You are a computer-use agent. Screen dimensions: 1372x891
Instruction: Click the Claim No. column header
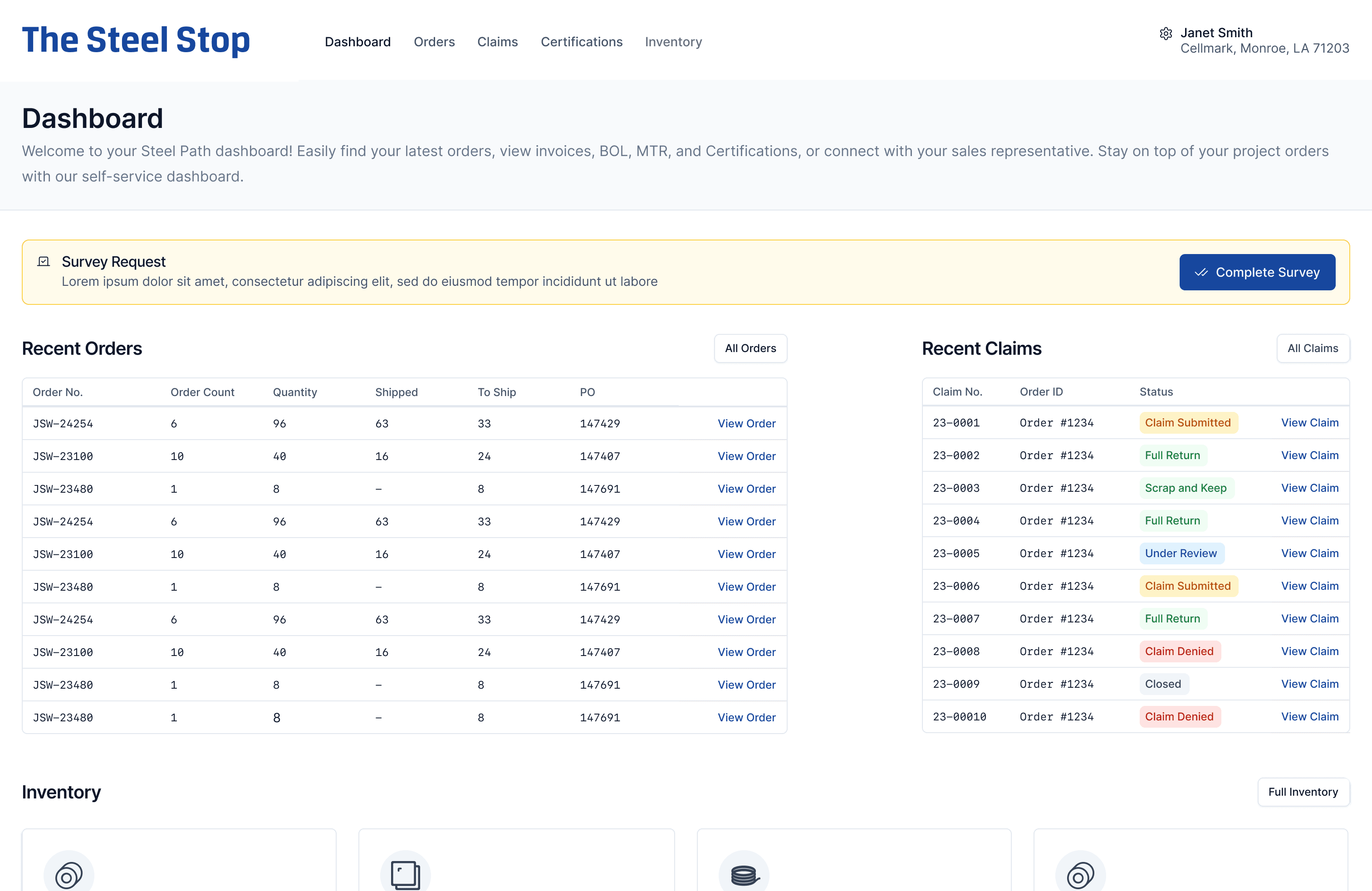[957, 392]
